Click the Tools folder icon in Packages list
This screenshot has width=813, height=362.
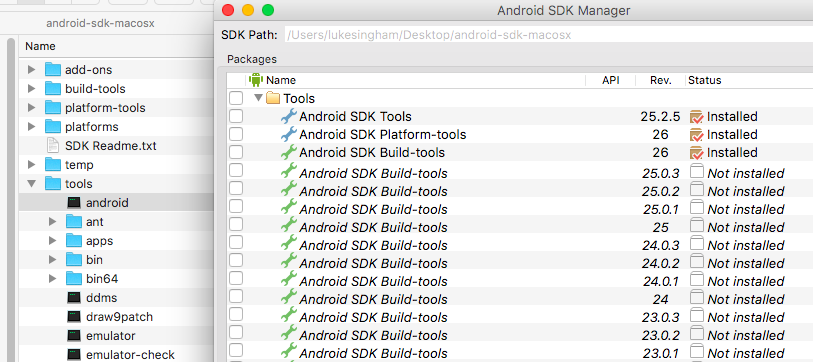273,98
